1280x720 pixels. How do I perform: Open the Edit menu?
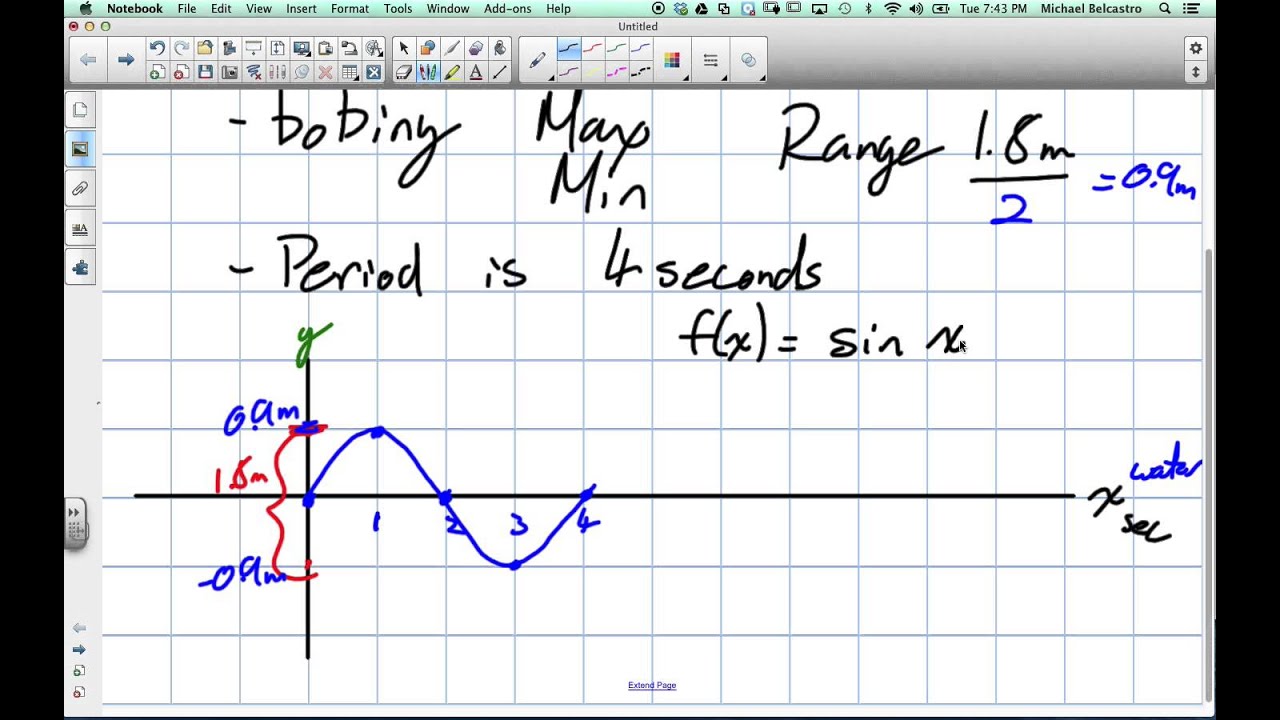221,8
